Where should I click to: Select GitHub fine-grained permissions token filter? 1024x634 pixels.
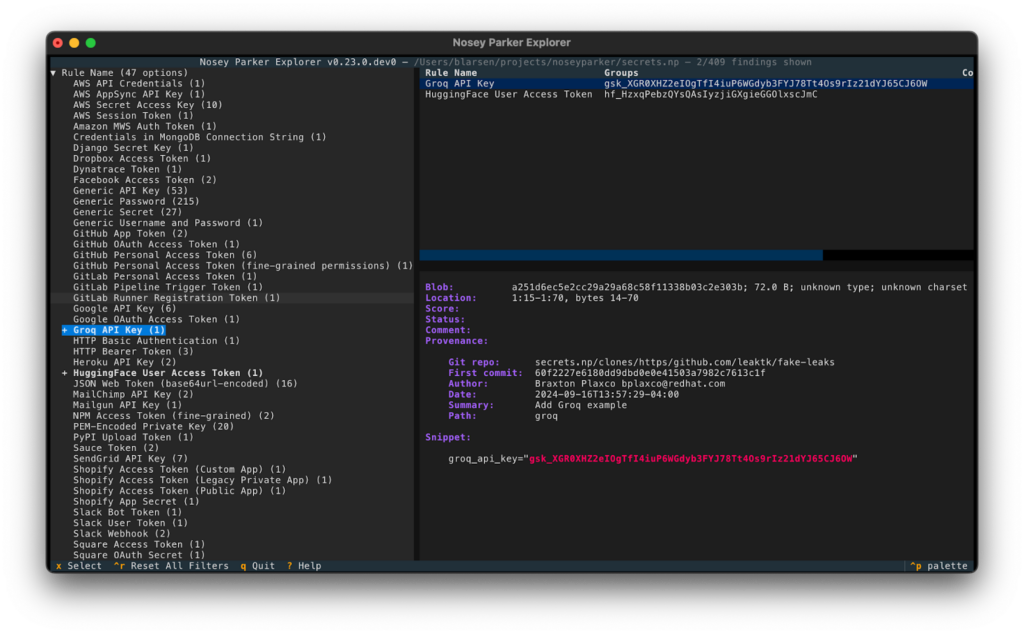242,266
